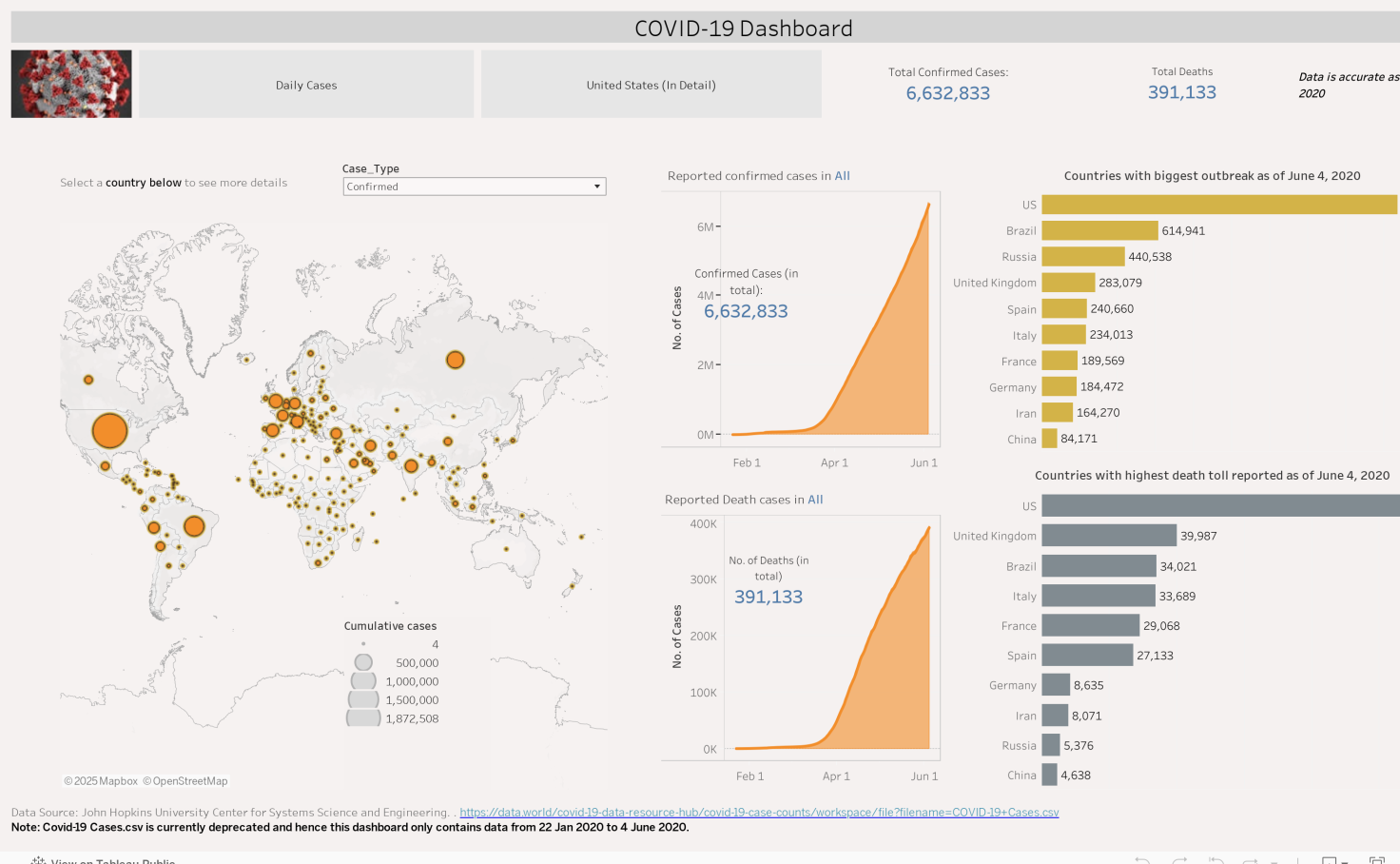Click the Cumulative cases legend title
Image resolution: width=1400 pixels, height=864 pixels.
[390, 626]
